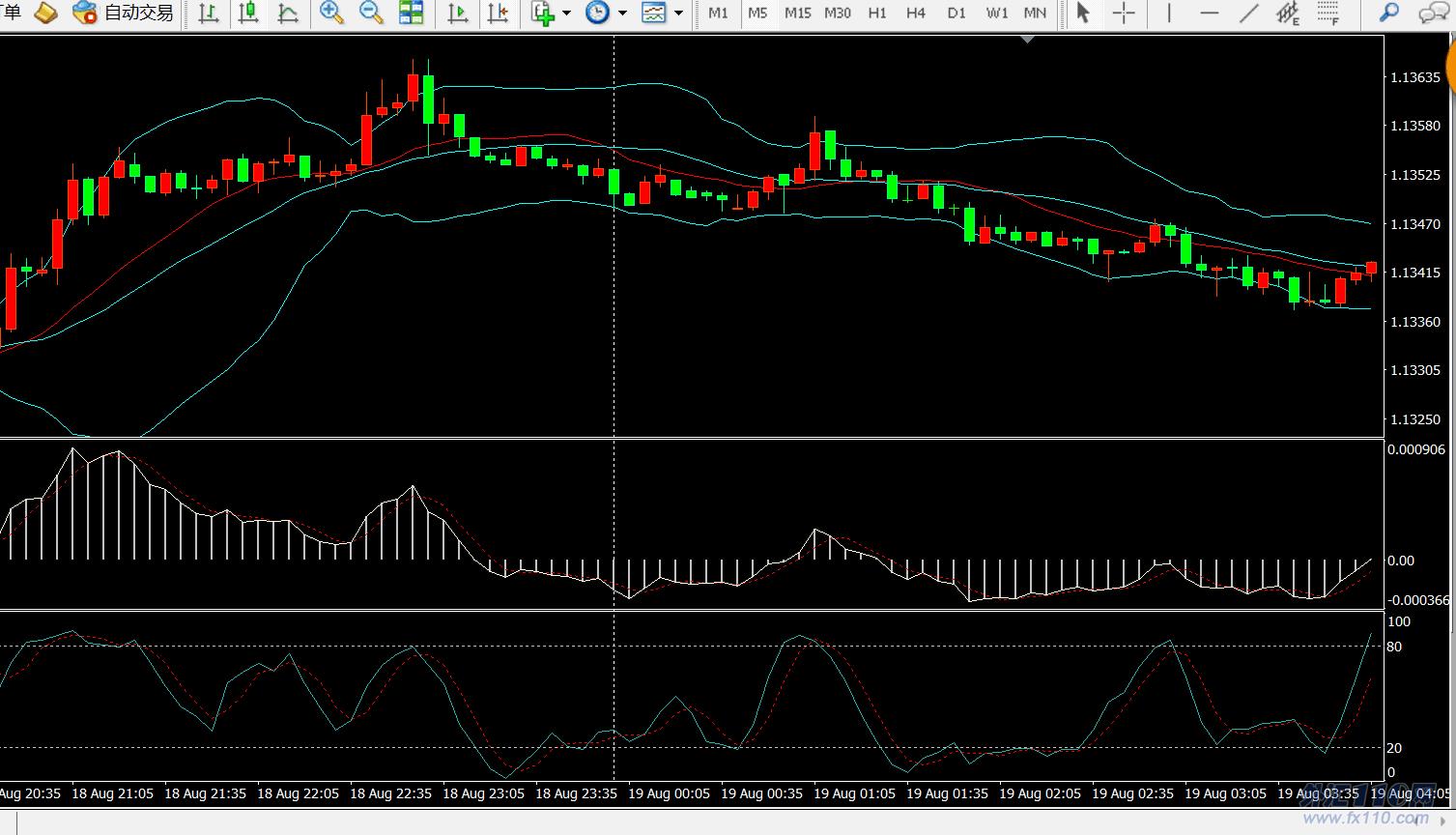Expand the periodicity clock dropdown arrow
The width and height of the screenshot is (1456, 835).
point(622,13)
